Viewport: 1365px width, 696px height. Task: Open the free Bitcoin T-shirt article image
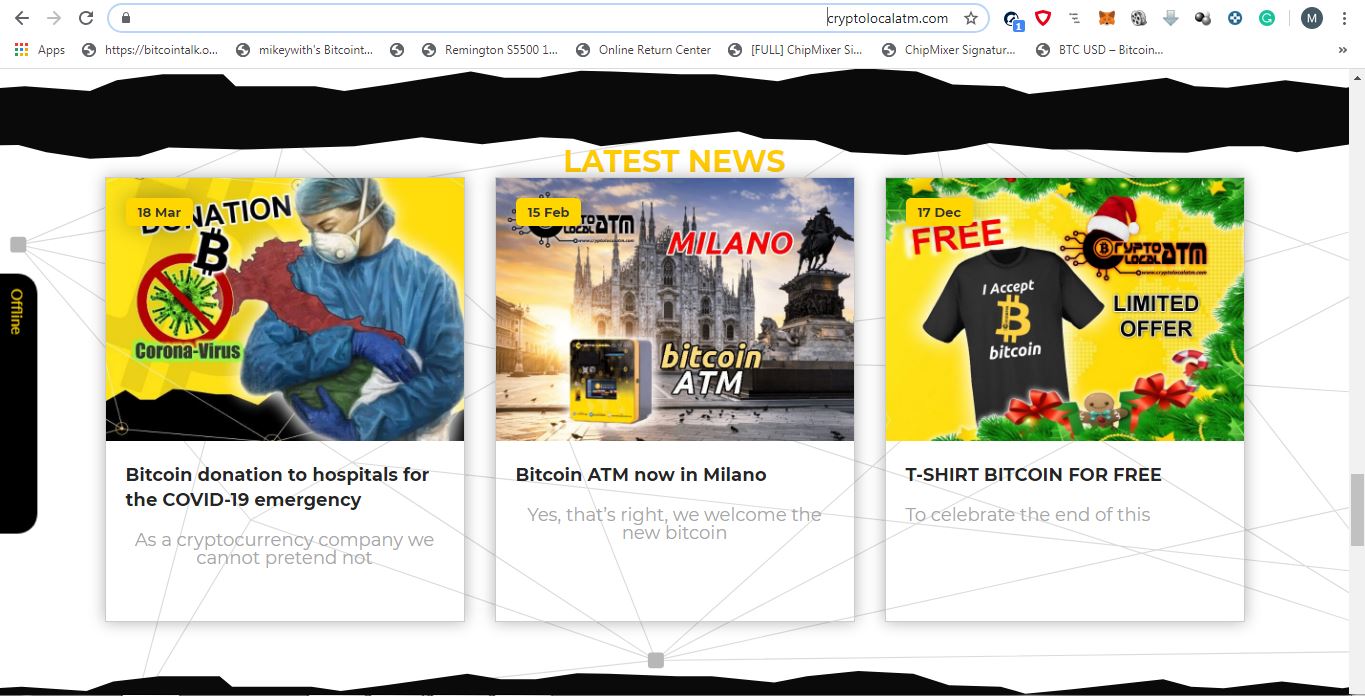pyautogui.click(x=1065, y=309)
